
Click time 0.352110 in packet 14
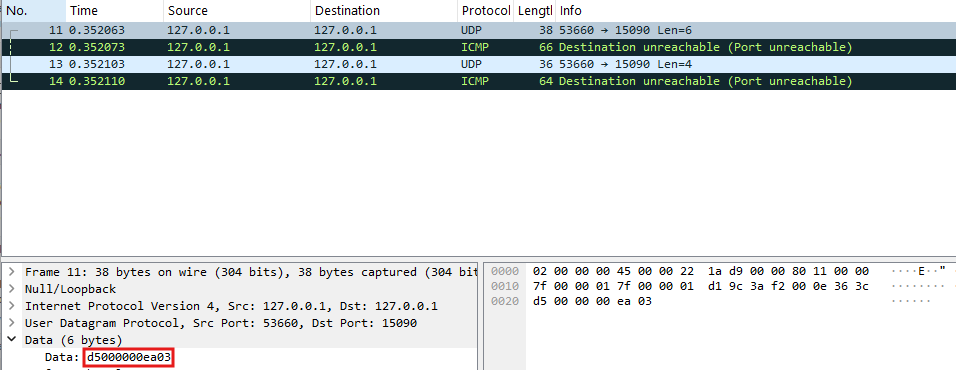[x=98, y=81]
